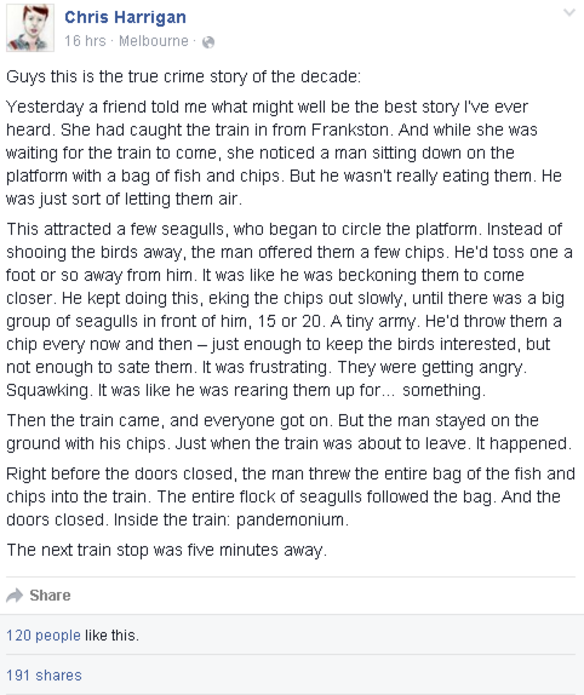Screen dimensions: 584x695
Task: Open the 191 shares link
Action: coord(44,675)
